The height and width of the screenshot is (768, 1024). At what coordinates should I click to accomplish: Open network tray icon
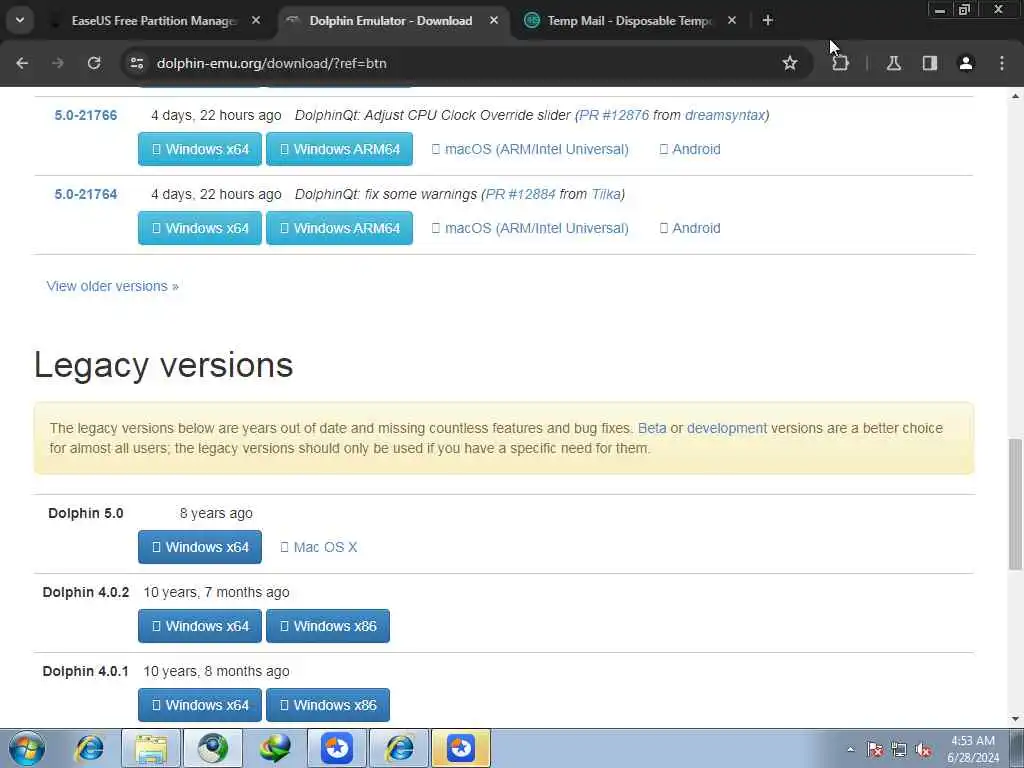point(899,749)
